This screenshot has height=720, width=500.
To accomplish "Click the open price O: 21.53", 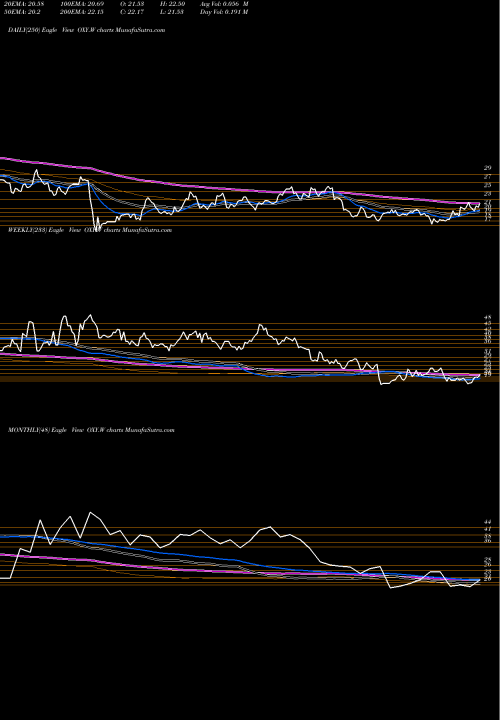I will tap(133, 4).
